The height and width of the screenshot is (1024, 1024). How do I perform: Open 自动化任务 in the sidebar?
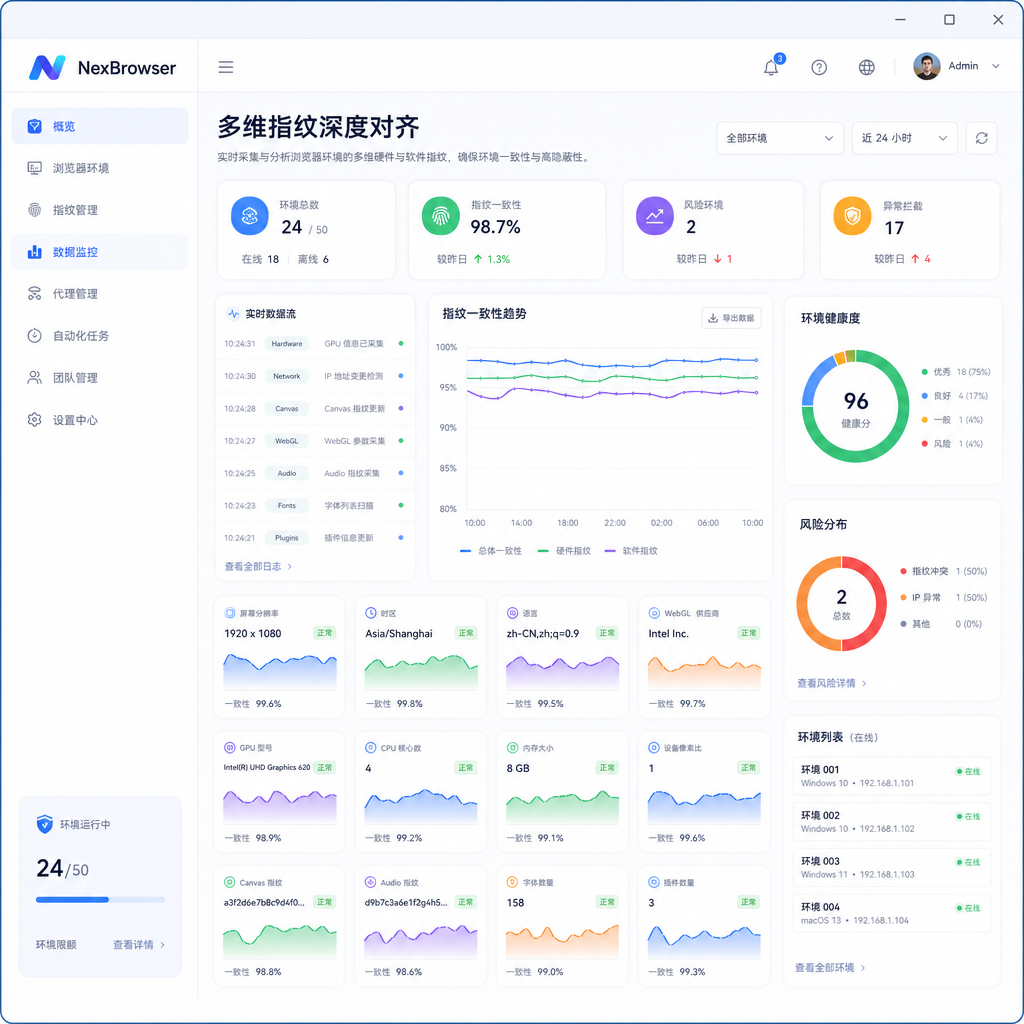tap(100, 336)
